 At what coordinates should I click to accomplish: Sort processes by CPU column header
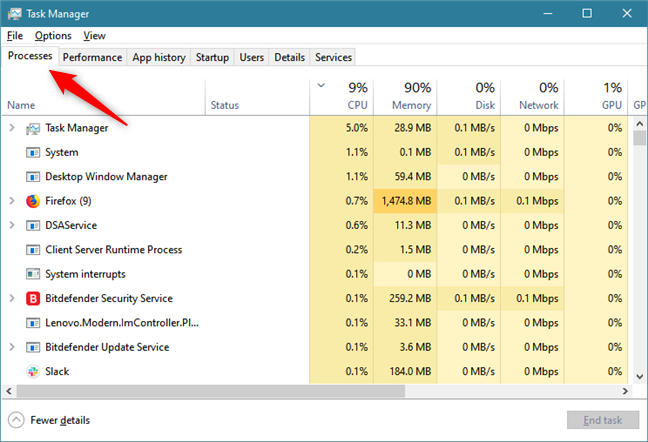342,97
